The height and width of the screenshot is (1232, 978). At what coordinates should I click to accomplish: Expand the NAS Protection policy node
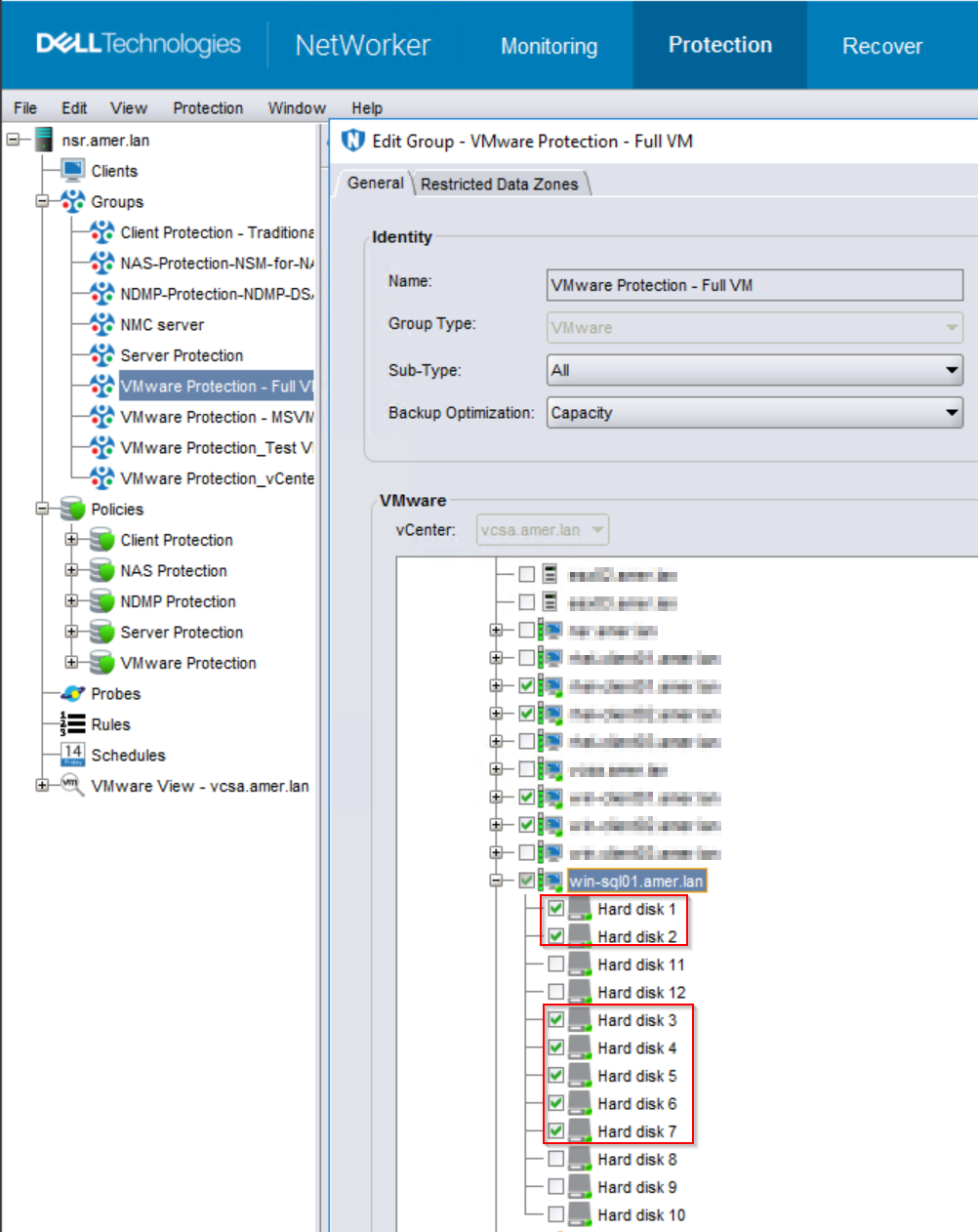[x=71, y=570]
